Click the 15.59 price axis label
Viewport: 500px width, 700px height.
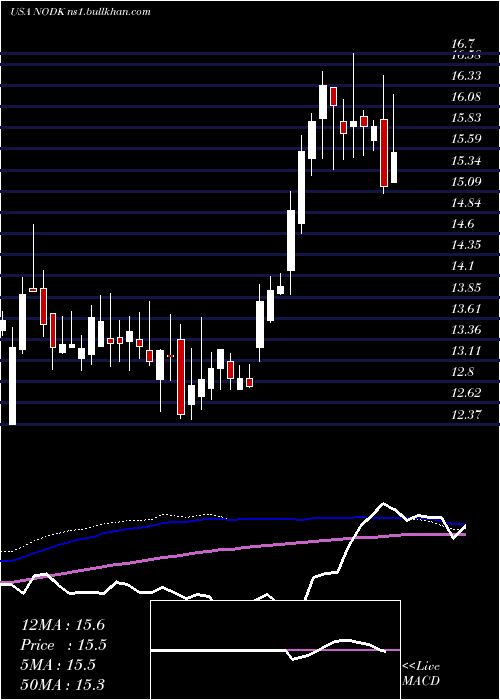[x=466, y=139]
